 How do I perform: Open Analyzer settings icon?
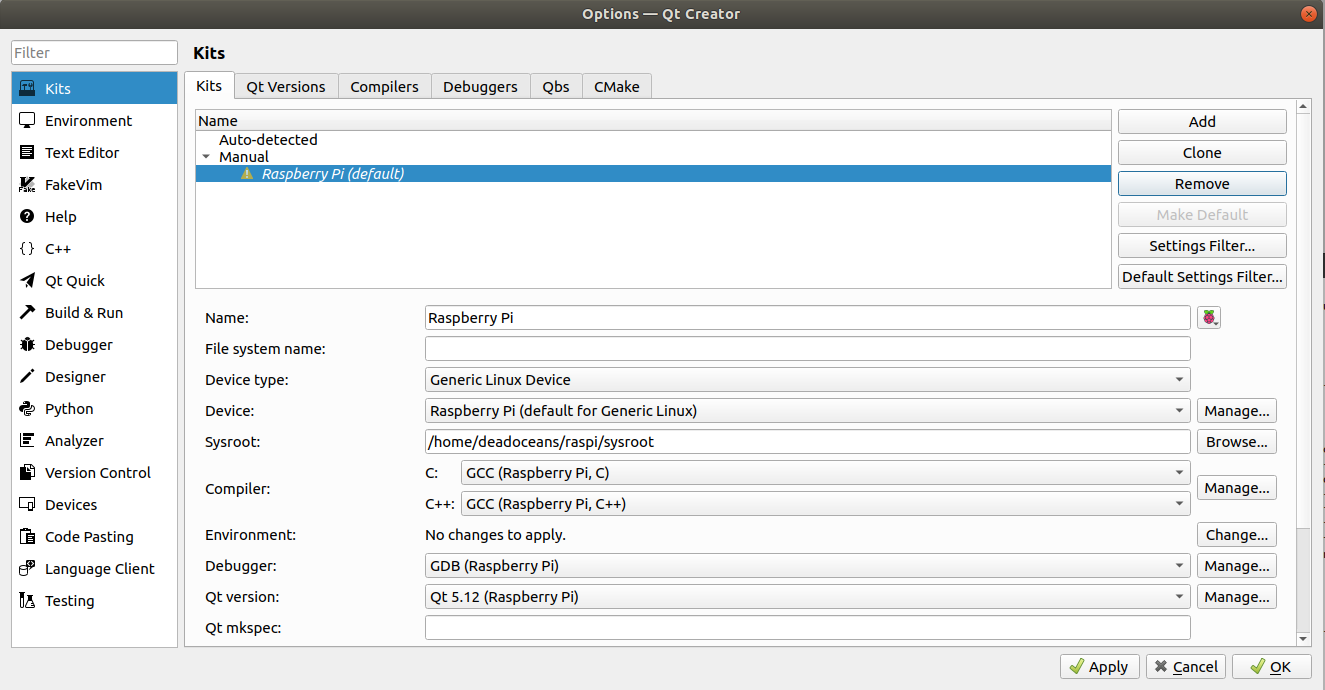[x=27, y=440]
